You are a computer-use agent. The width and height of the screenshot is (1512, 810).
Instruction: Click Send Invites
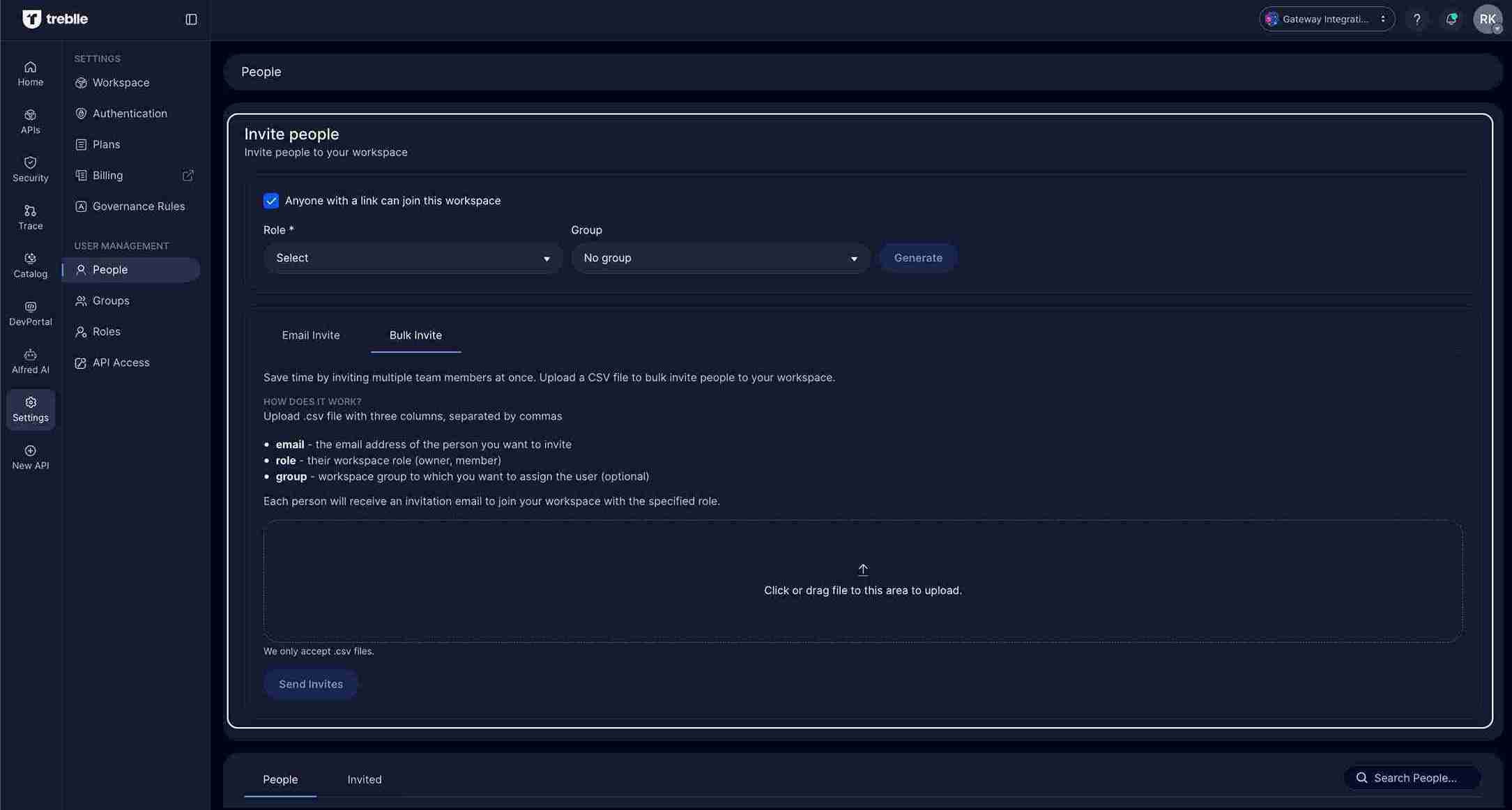310,684
